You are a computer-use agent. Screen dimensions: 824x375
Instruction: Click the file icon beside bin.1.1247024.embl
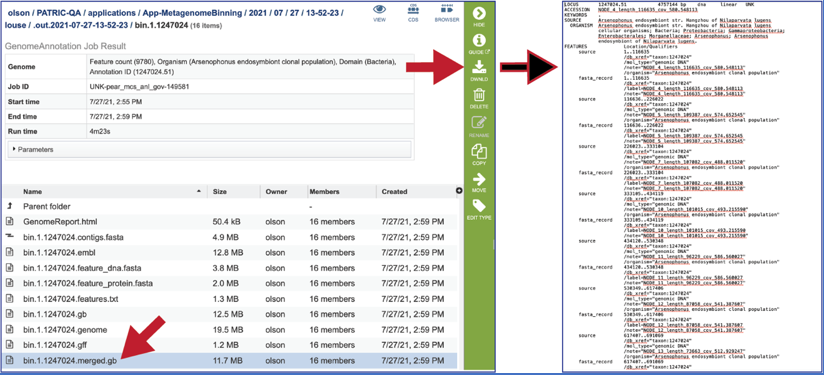click(9, 253)
